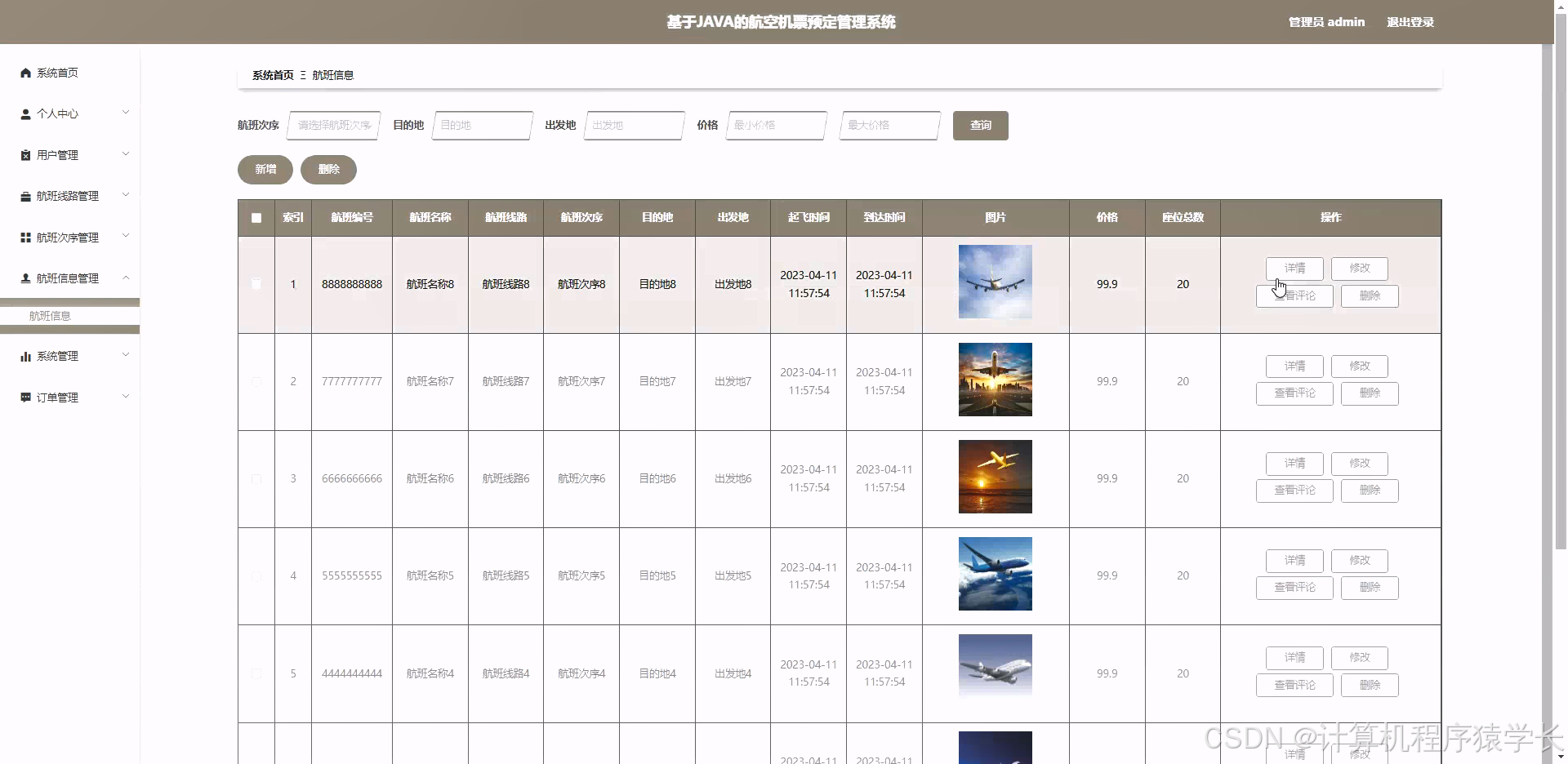Click 查看评论 for flight 5555555555
Viewport: 1568px width, 764px height.
[x=1294, y=588]
